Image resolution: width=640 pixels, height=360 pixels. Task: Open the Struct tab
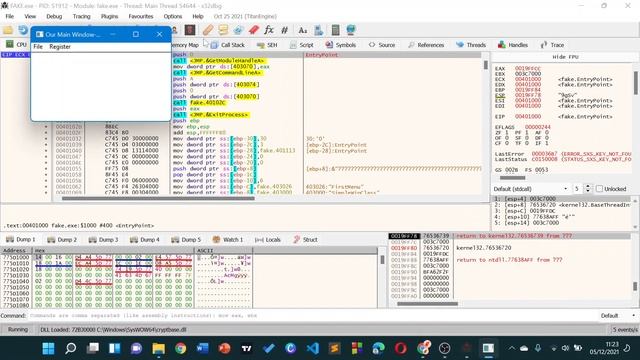(x=305, y=240)
